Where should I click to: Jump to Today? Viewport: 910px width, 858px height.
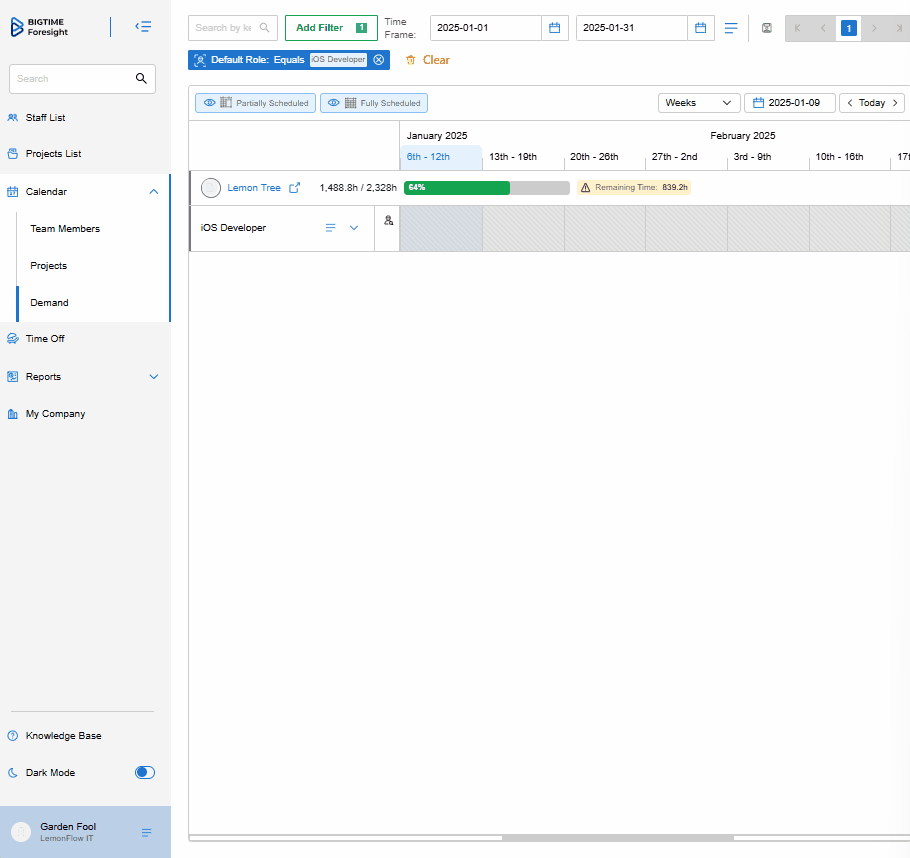pos(872,103)
